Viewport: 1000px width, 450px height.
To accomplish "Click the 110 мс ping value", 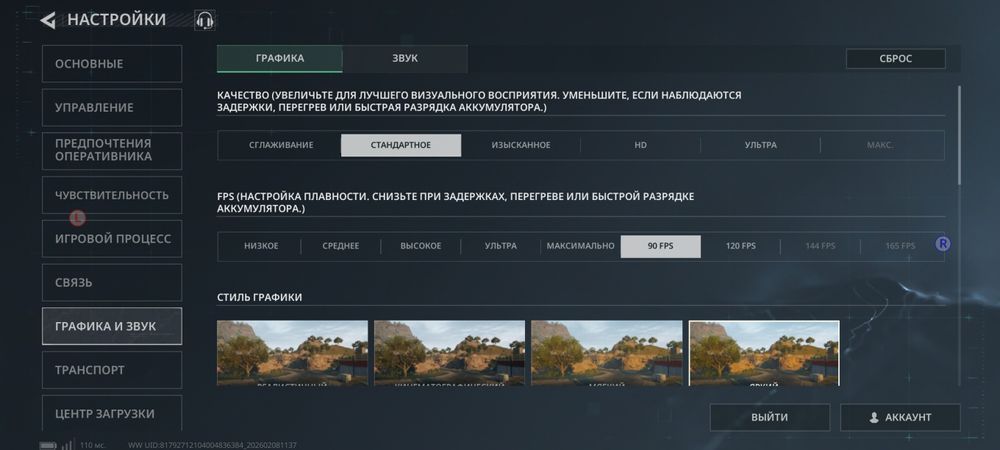I will 92,446.
